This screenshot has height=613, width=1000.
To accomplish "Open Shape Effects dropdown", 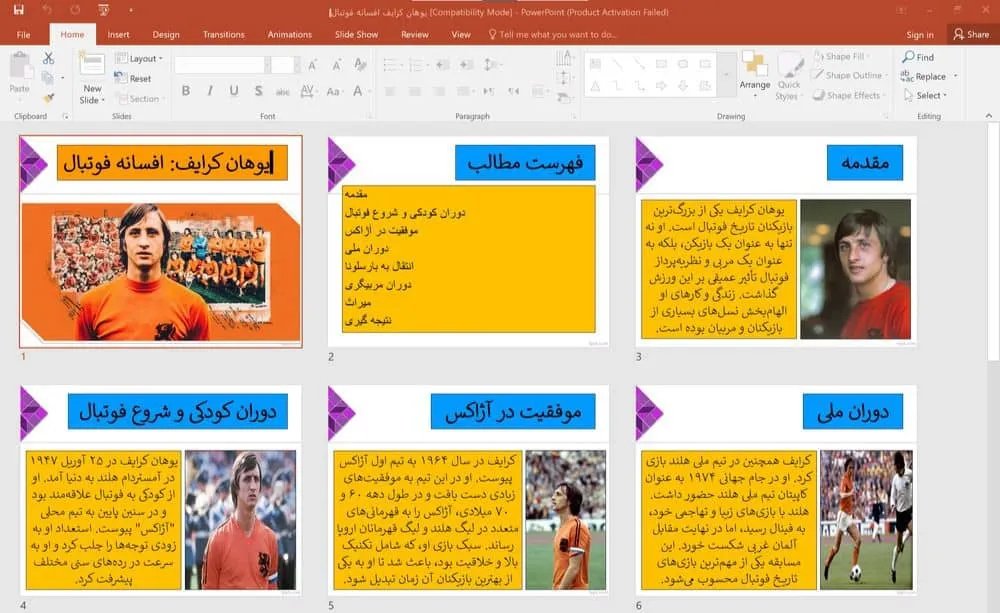I will (x=849, y=95).
